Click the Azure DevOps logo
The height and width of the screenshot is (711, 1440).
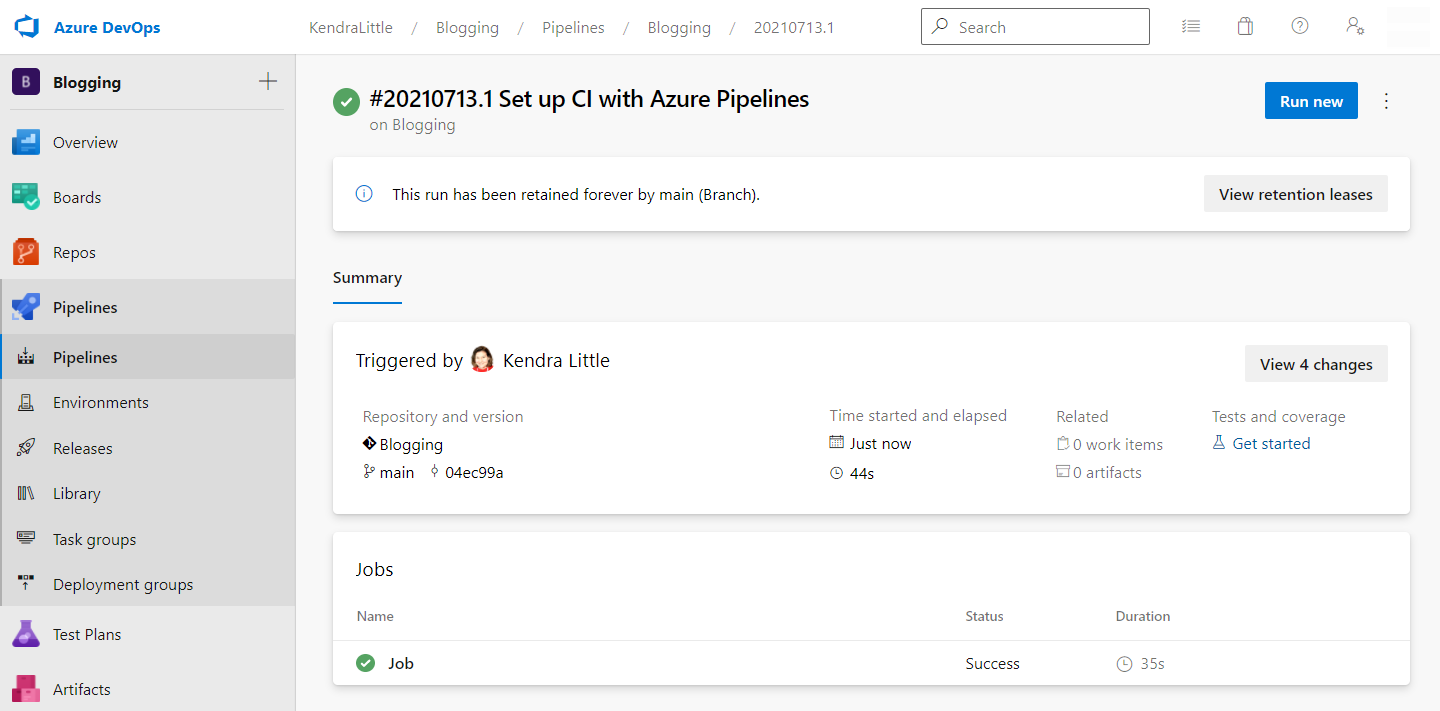coord(27,26)
